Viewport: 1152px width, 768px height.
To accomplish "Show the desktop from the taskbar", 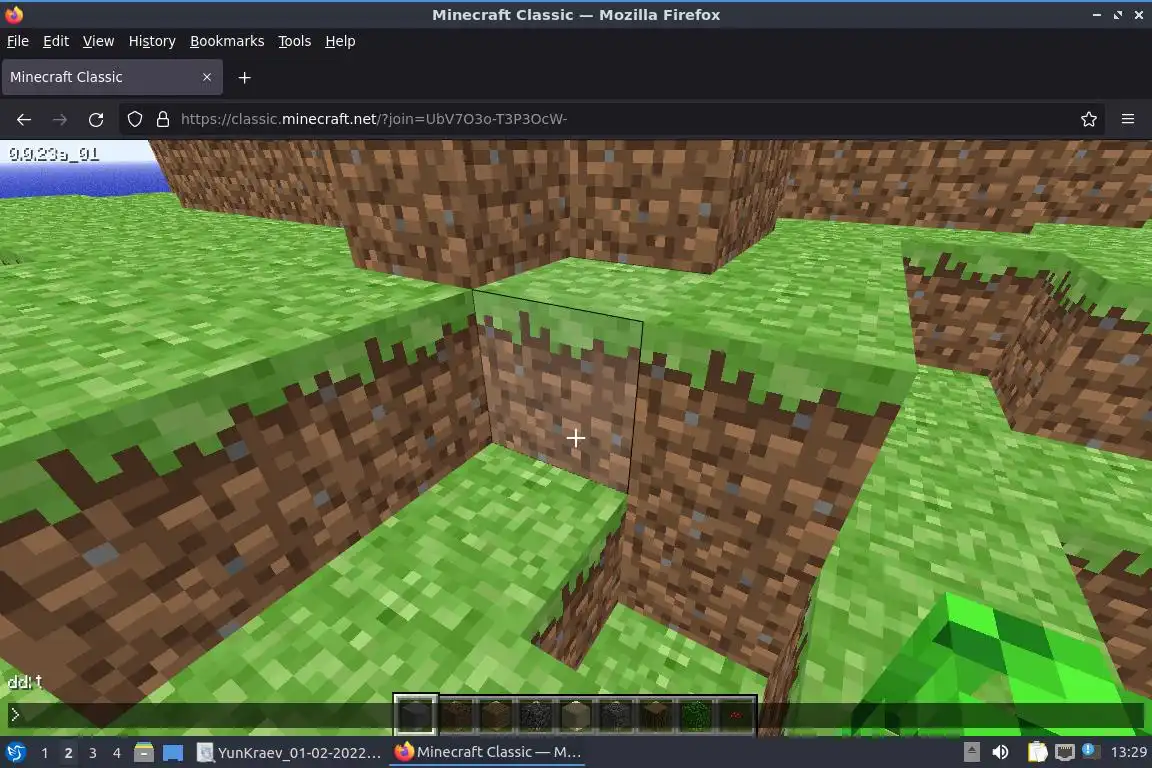I will [x=173, y=752].
